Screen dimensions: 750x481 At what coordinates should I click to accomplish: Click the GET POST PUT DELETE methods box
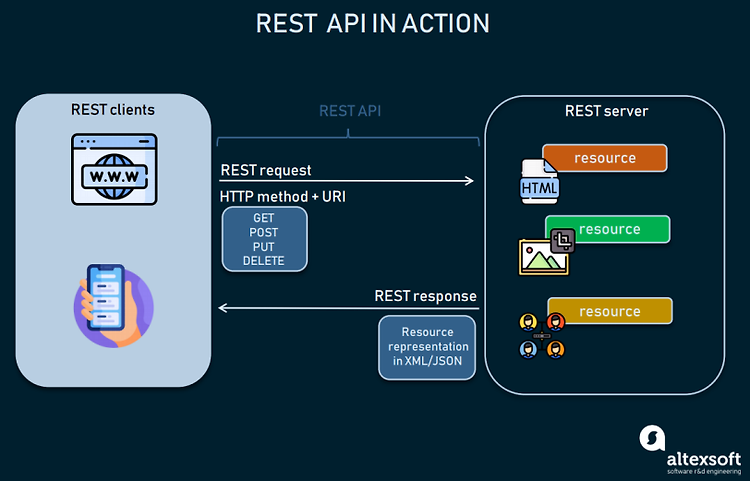pyautogui.click(x=265, y=239)
